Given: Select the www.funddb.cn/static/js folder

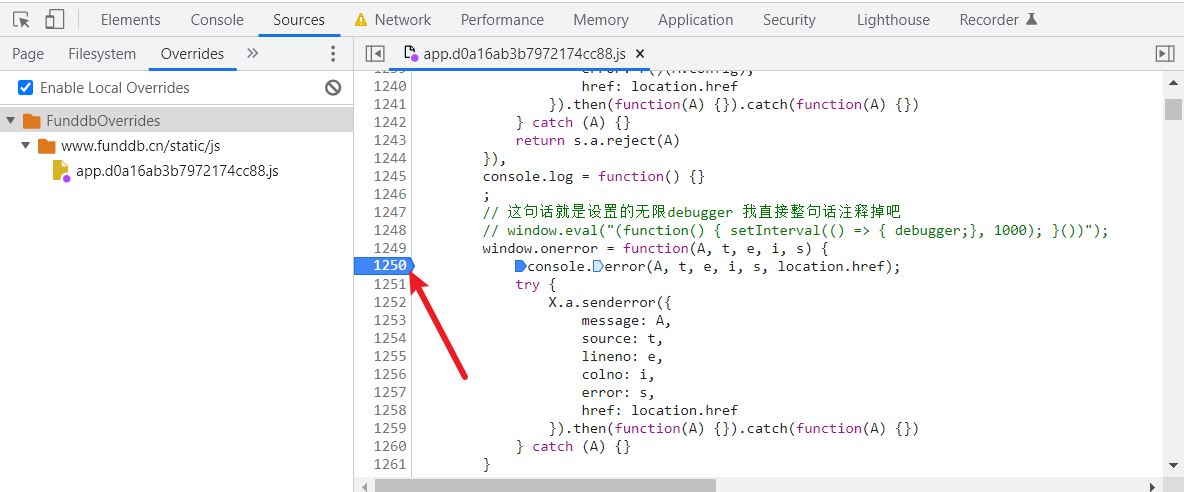Looking at the screenshot, I should click(x=140, y=146).
